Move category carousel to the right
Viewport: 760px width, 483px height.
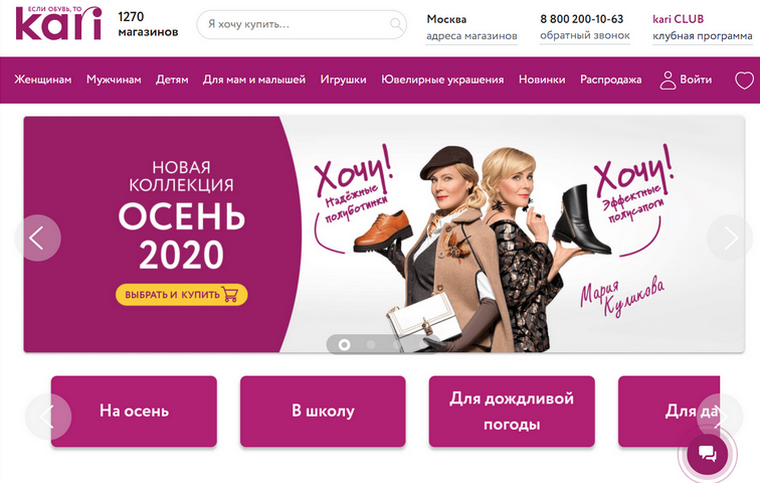(x=720, y=417)
